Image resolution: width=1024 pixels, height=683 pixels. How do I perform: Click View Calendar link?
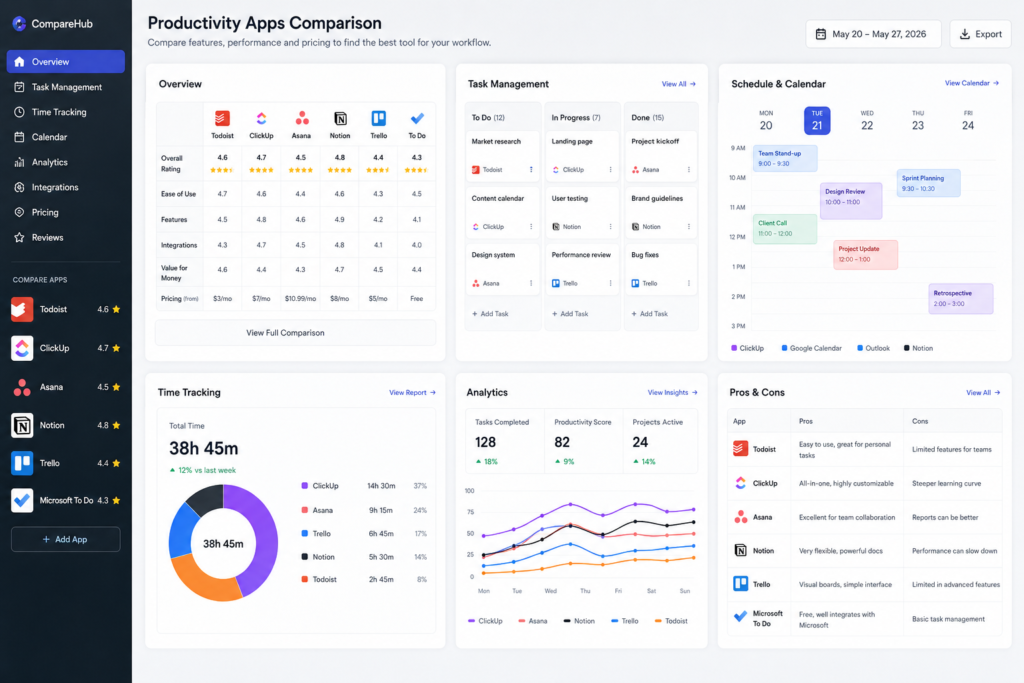tap(972, 83)
